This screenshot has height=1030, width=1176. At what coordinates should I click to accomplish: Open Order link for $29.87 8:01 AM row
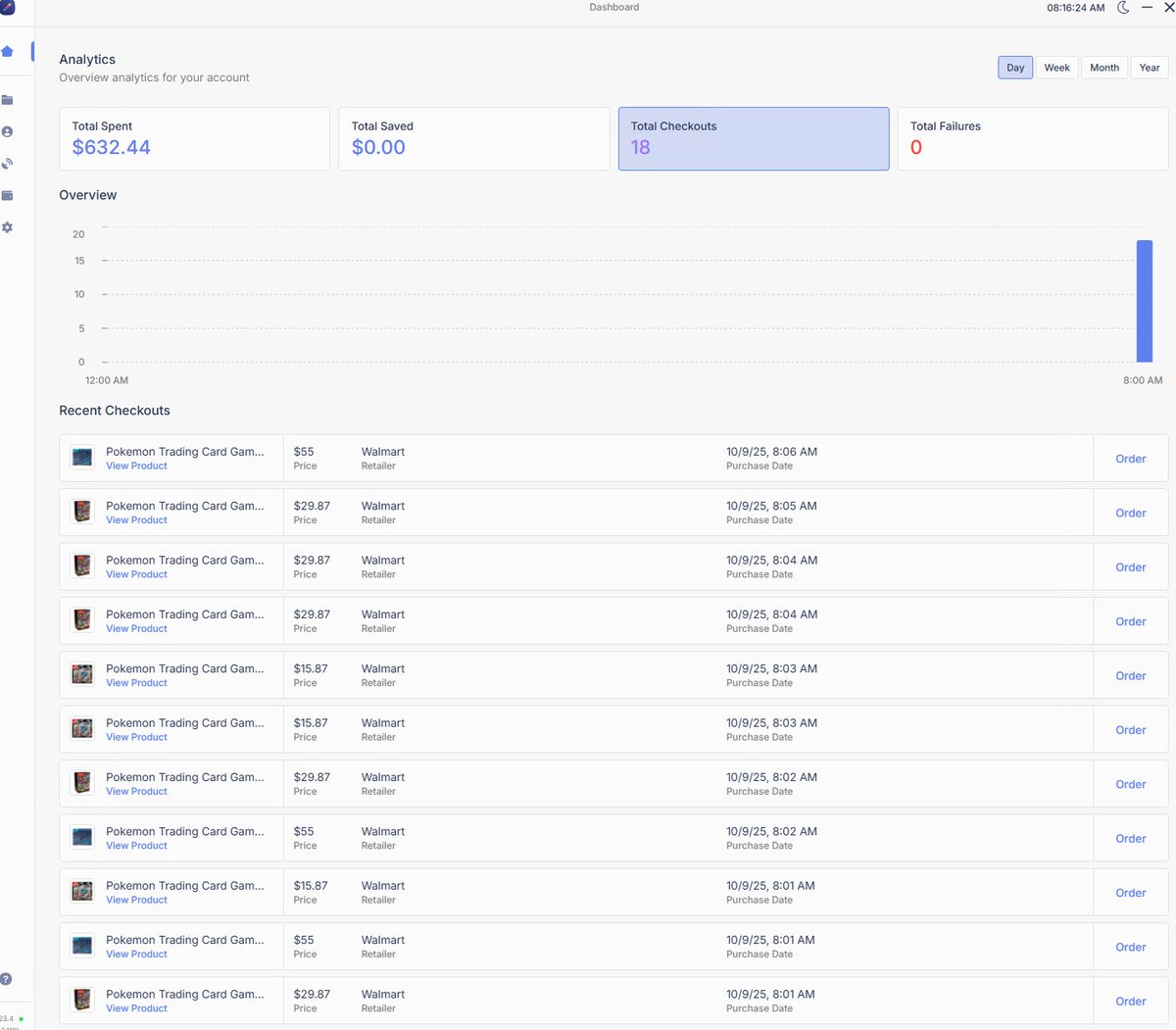(1131, 1002)
